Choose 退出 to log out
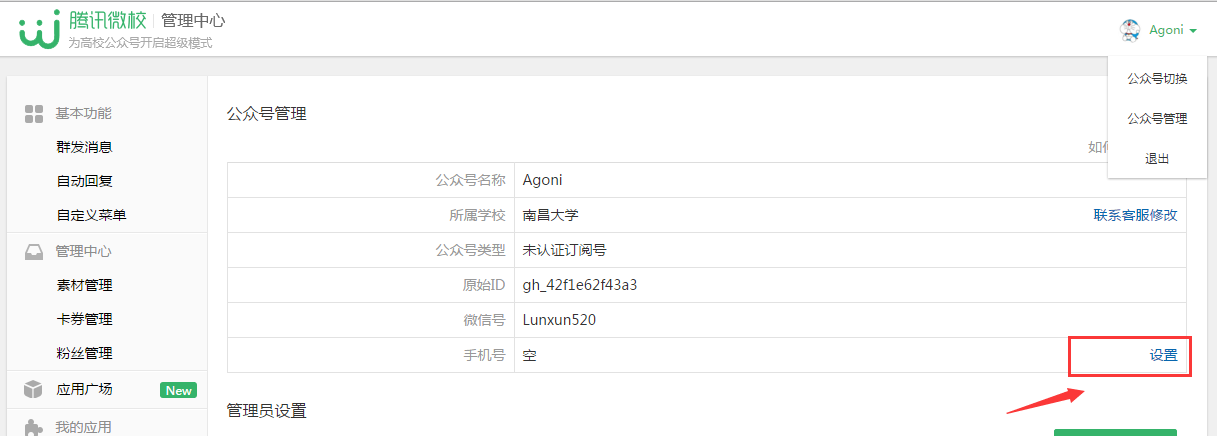 click(x=1157, y=159)
